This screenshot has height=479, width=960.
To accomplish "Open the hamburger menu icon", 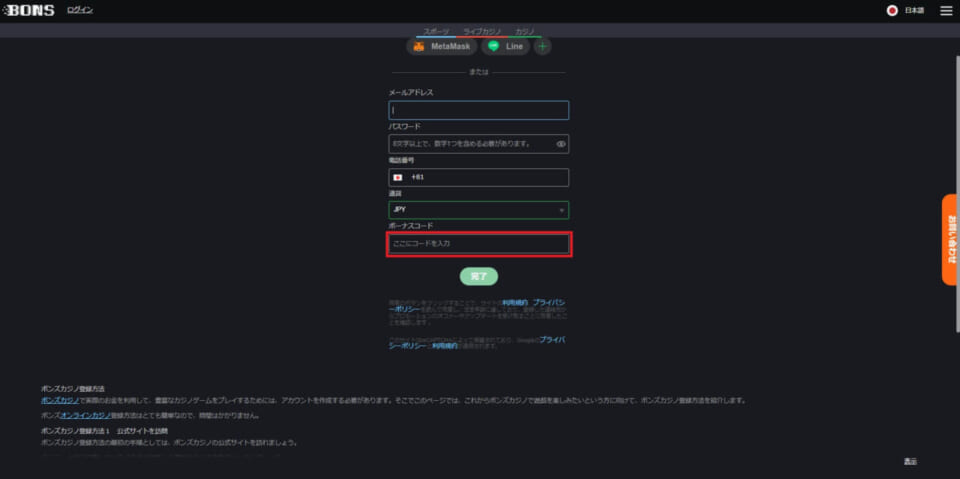I will point(946,11).
